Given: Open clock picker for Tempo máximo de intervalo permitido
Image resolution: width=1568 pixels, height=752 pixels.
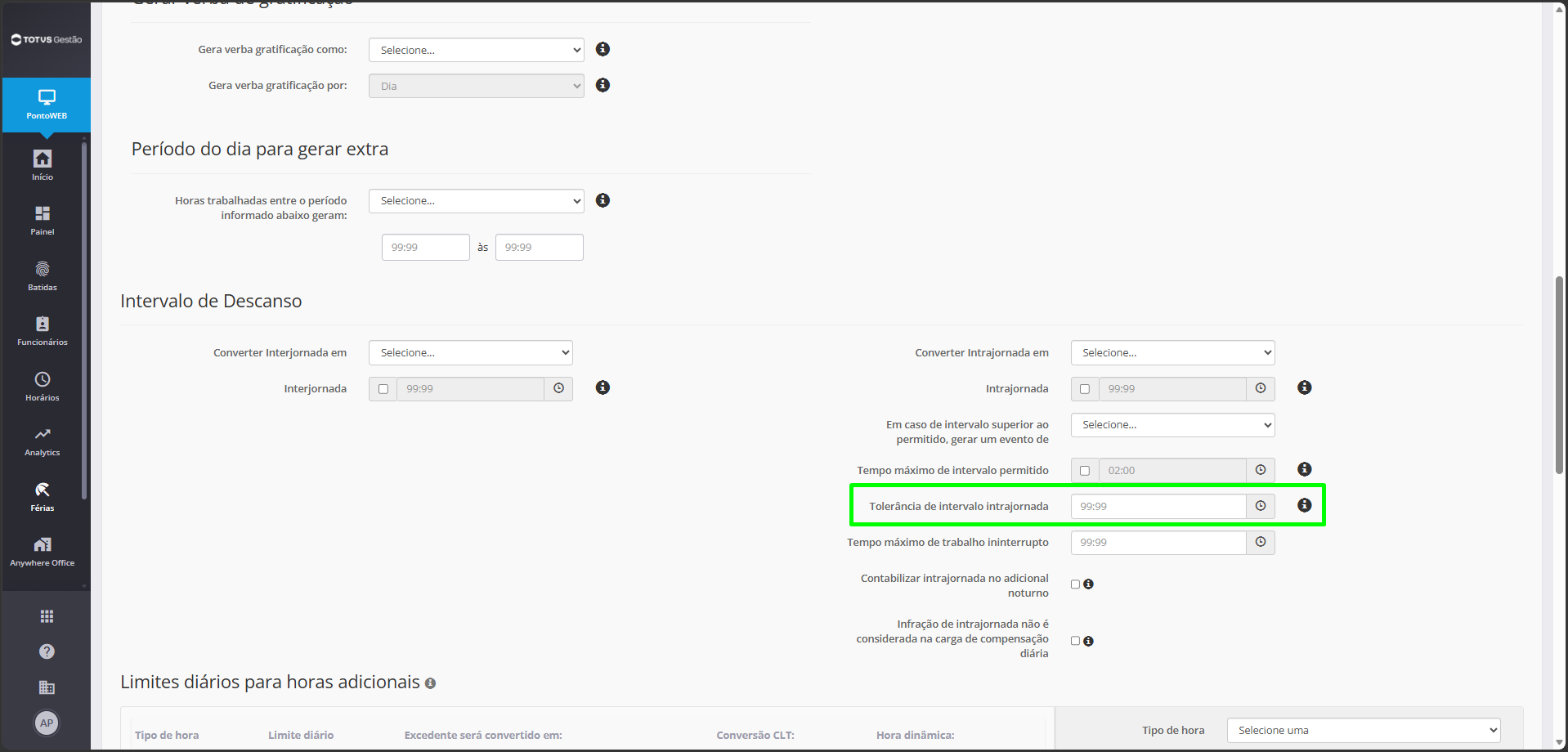Looking at the screenshot, I should point(1261,471).
